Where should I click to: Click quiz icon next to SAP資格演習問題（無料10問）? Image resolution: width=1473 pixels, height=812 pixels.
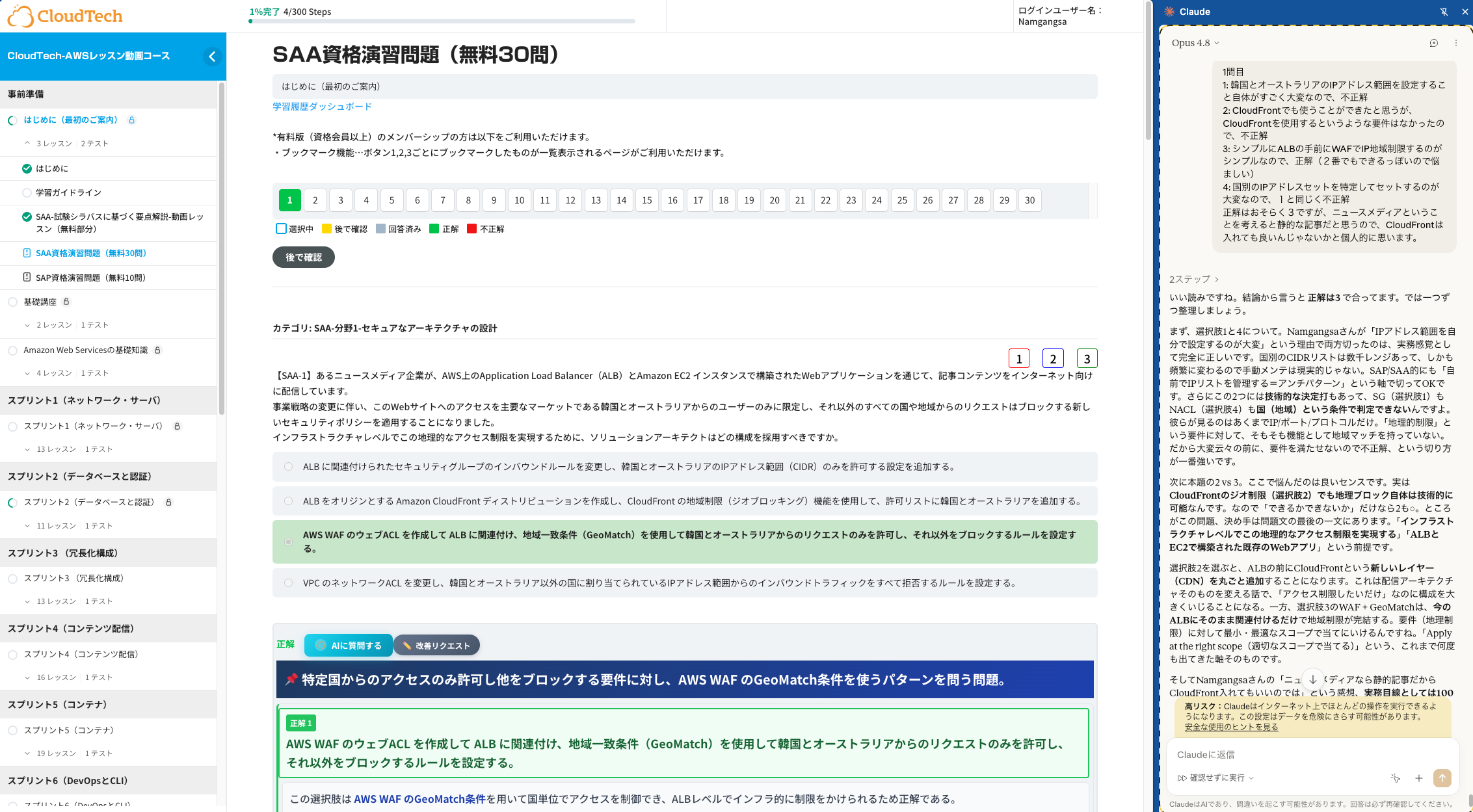(x=27, y=277)
